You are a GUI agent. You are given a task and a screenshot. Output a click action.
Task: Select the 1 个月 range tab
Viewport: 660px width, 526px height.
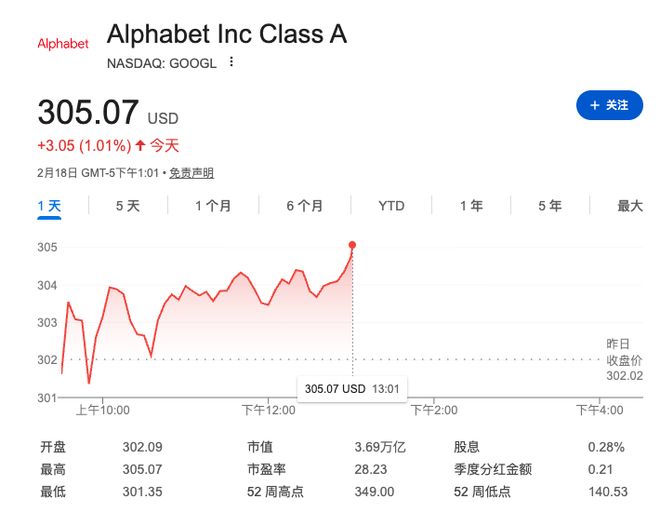(x=213, y=206)
